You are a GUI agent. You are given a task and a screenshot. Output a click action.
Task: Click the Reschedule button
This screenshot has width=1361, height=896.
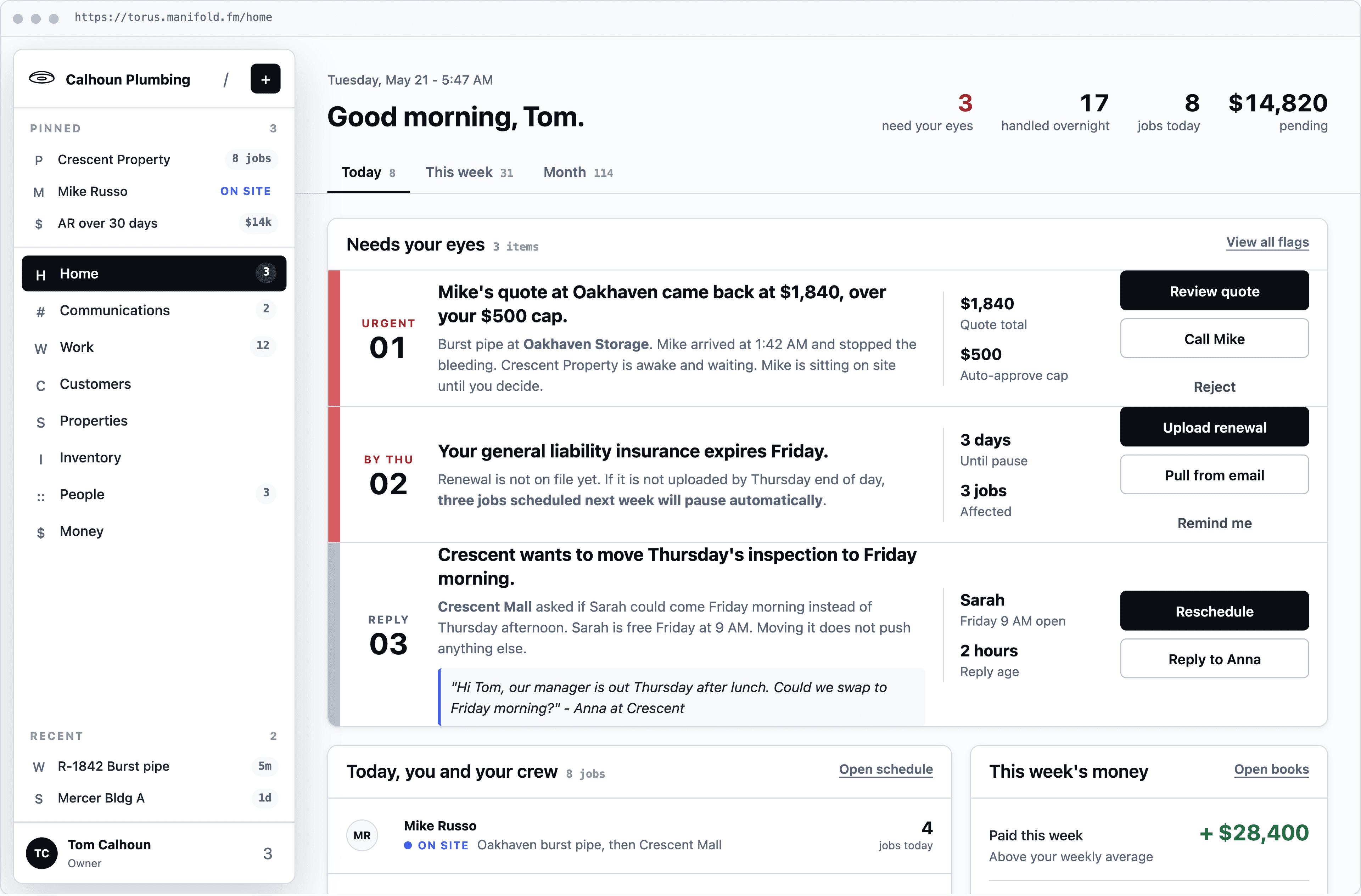coord(1214,611)
